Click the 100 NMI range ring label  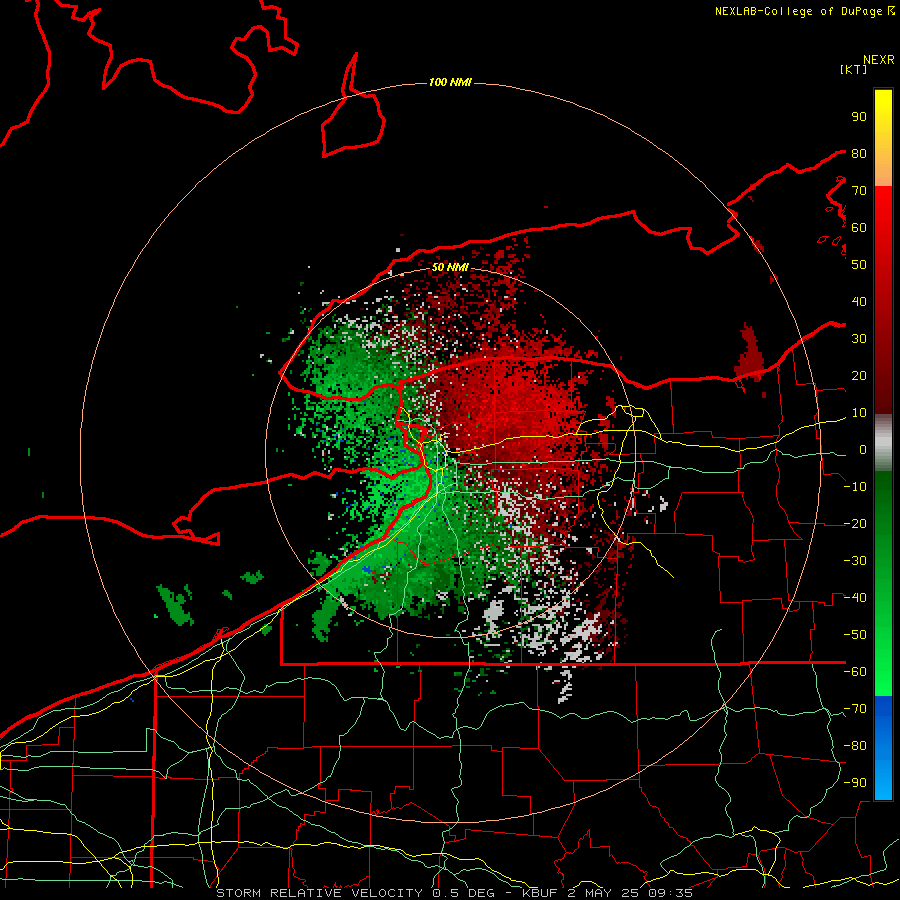tap(450, 83)
